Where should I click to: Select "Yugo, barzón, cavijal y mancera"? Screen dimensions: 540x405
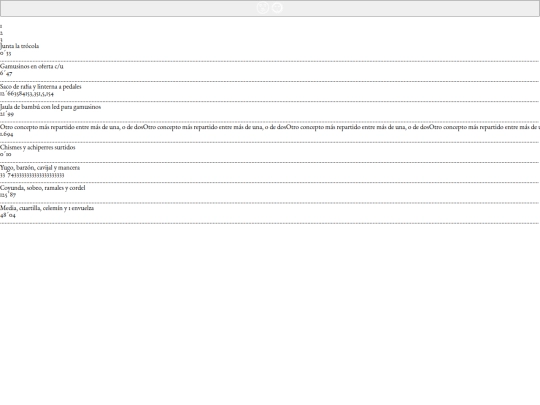(x=40, y=168)
